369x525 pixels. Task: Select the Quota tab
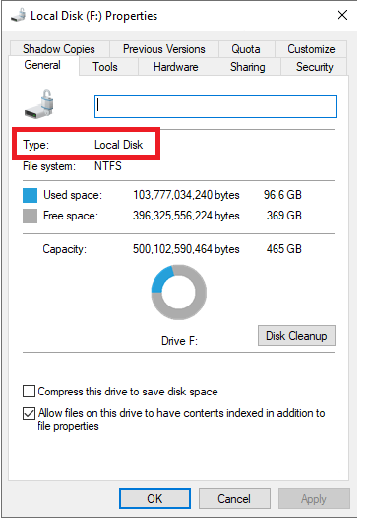coord(246,49)
